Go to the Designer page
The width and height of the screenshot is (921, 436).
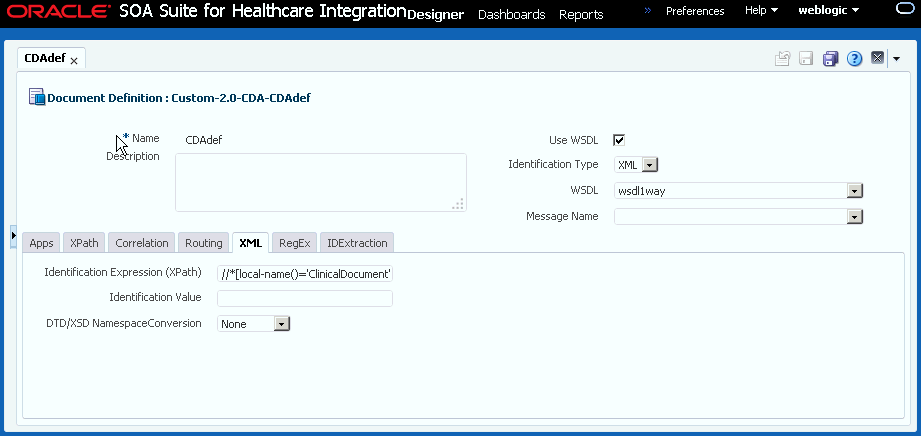435,15
